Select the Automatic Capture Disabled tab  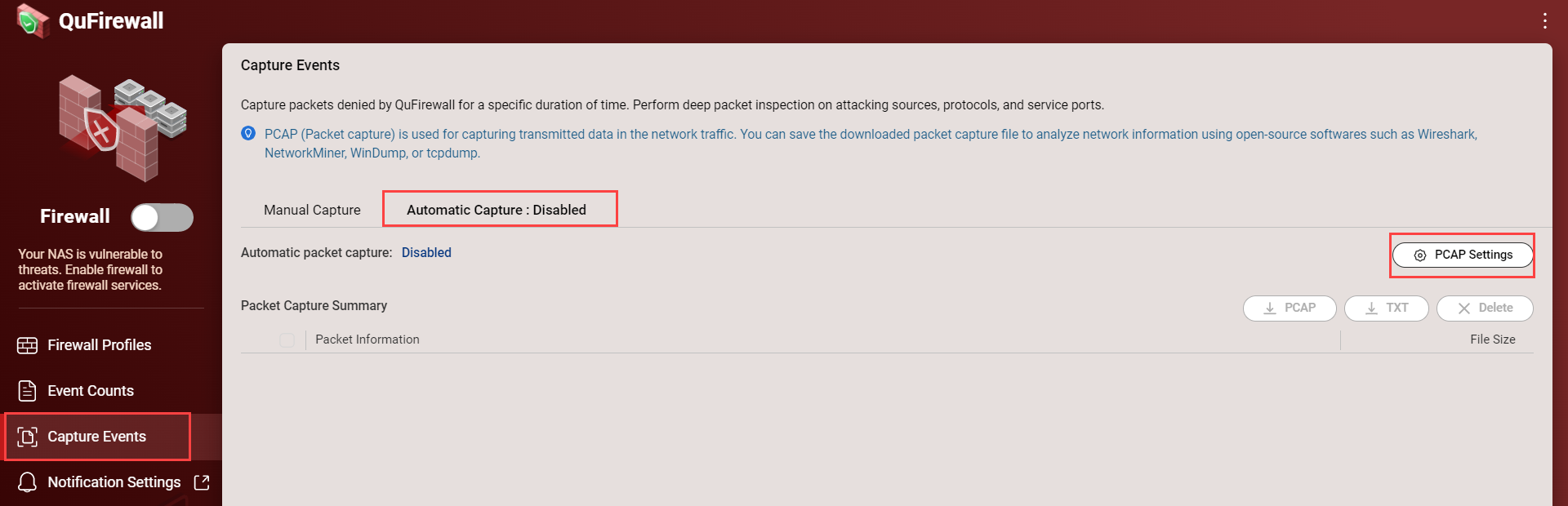(x=499, y=210)
